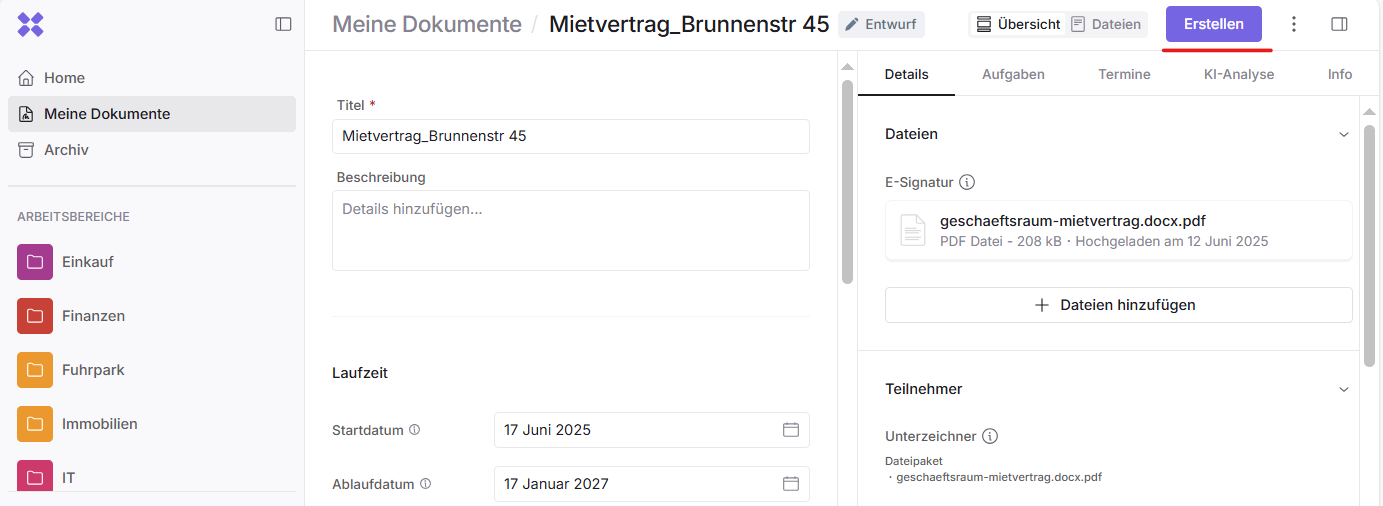Collapse the Teilnehmer section chevron
Viewport: 1383px width, 506px height.
click(1343, 389)
